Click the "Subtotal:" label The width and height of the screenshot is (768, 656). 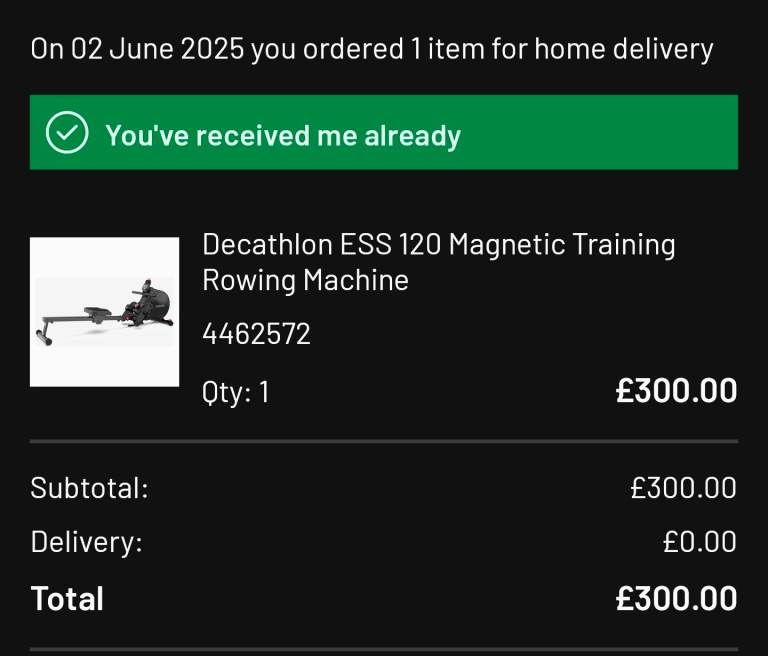(x=89, y=488)
